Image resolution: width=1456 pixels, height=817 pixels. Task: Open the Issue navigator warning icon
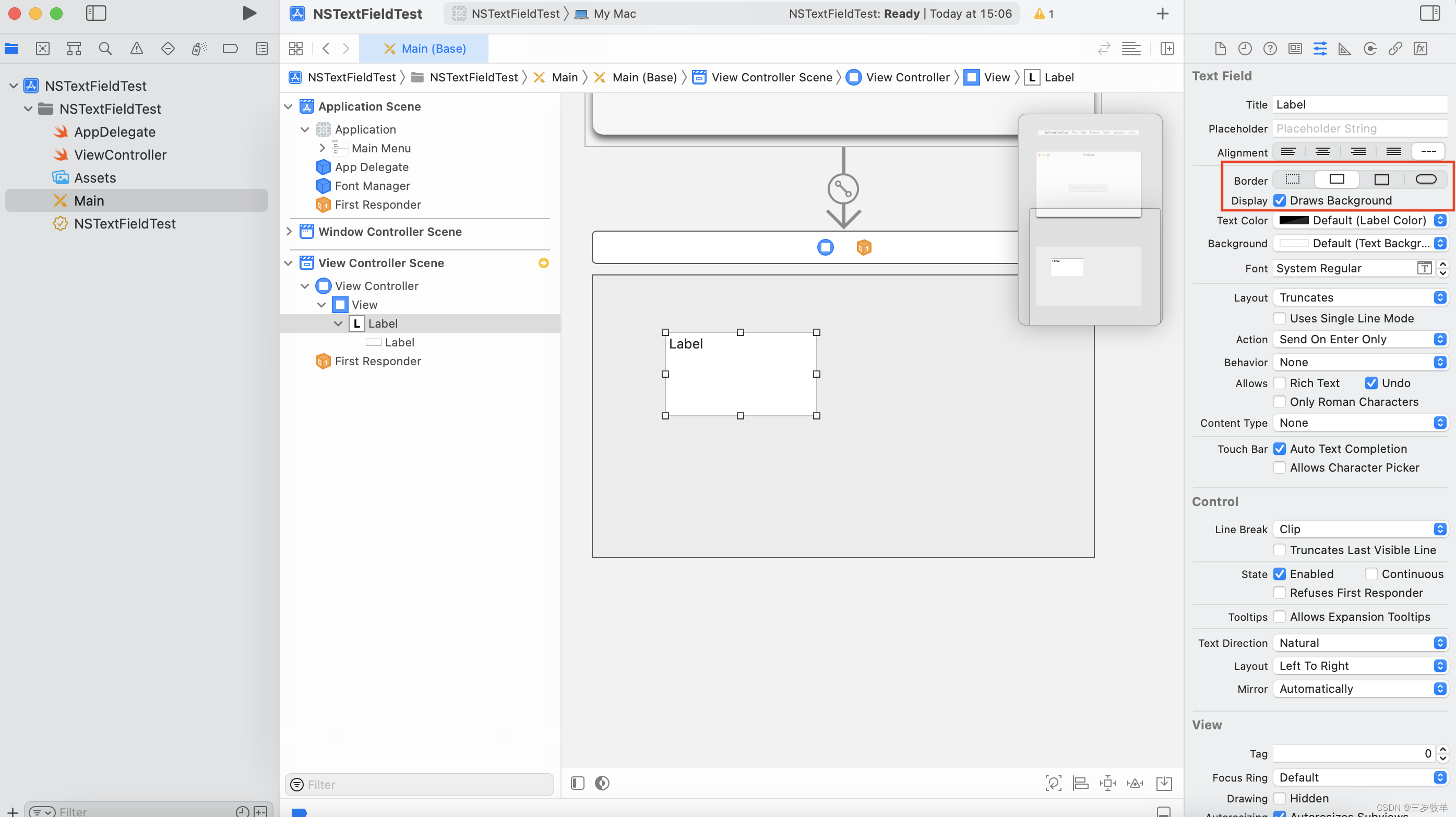(x=136, y=49)
